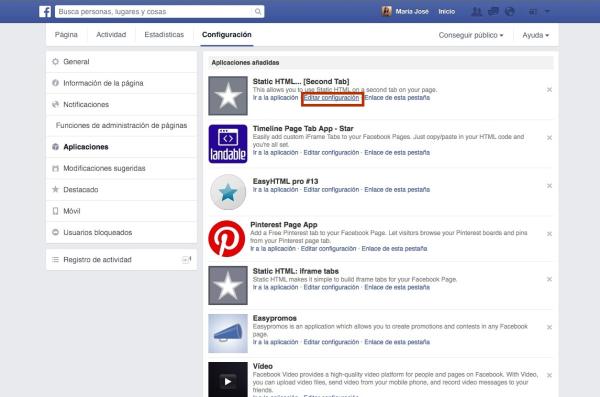Get tab link for Static HTML iframe tabs

[397, 287]
